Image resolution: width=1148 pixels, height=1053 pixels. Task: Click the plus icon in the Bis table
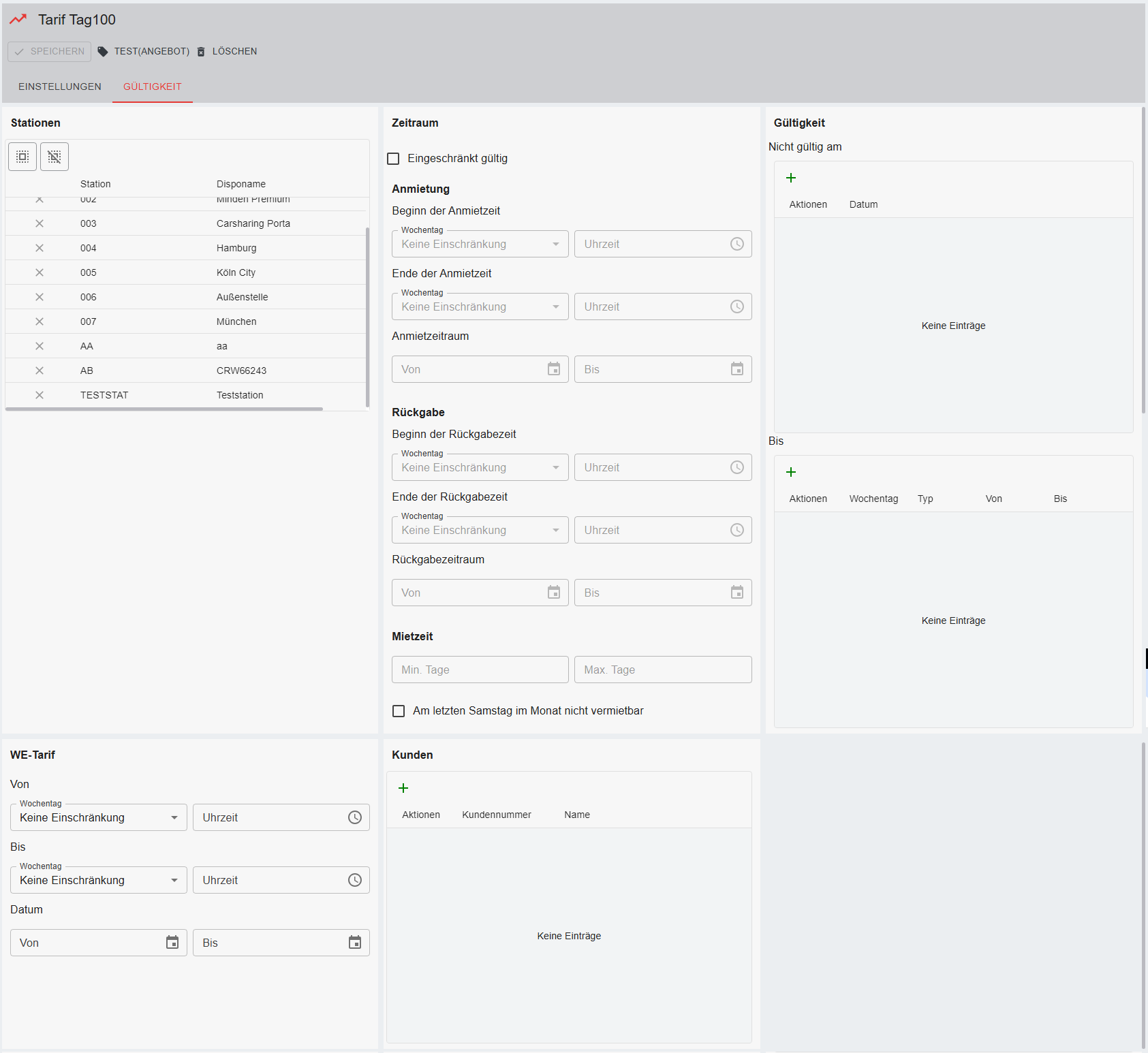[791, 472]
